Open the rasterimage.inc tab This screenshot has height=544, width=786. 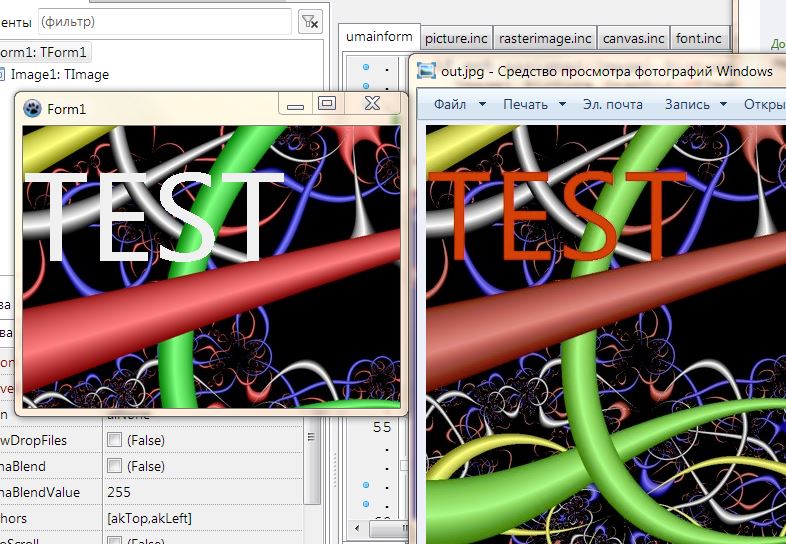[545, 39]
